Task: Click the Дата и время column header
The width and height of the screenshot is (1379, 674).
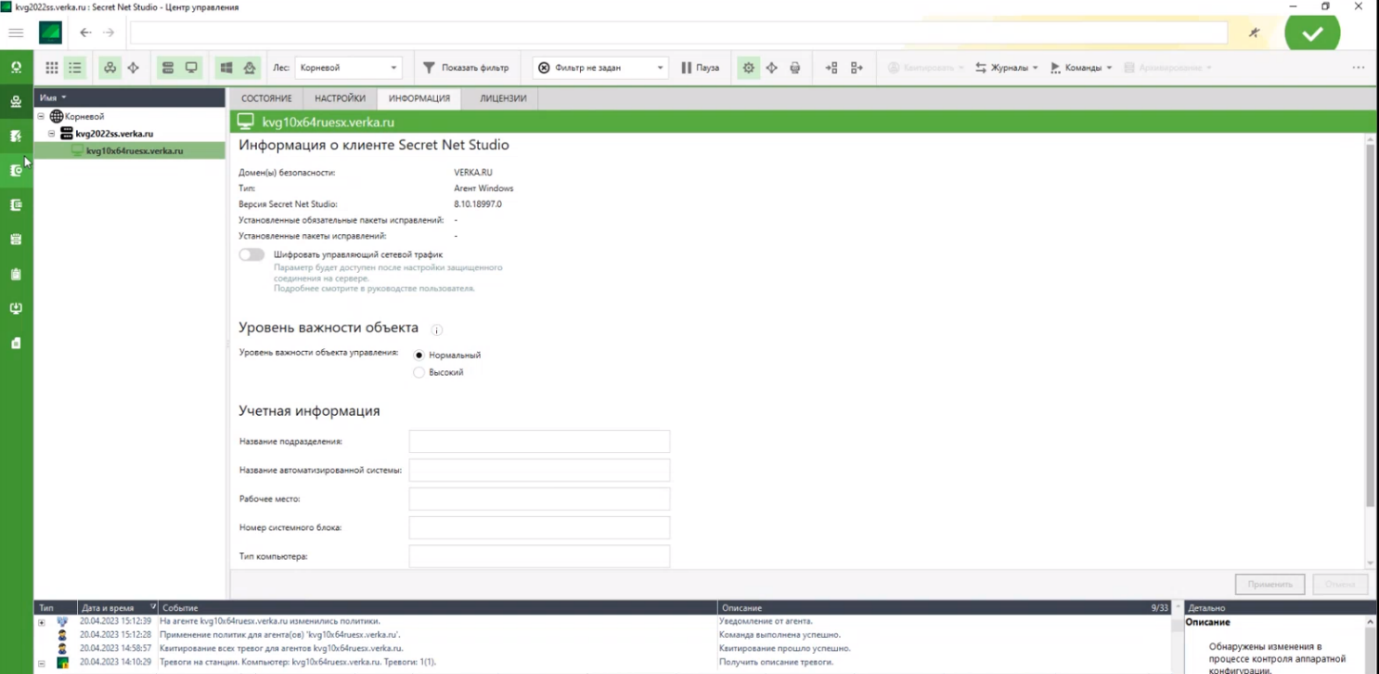Action: (x=118, y=608)
